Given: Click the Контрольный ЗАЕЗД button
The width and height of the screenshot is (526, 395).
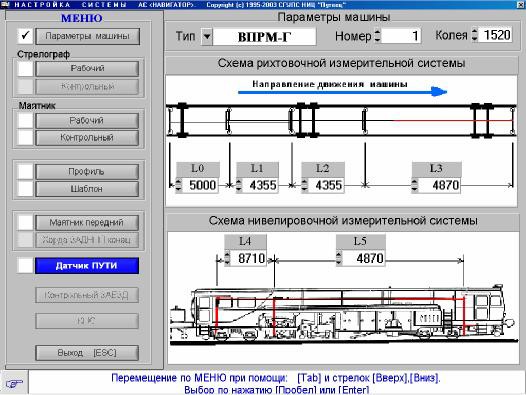Looking at the screenshot, I should [87, 295].
